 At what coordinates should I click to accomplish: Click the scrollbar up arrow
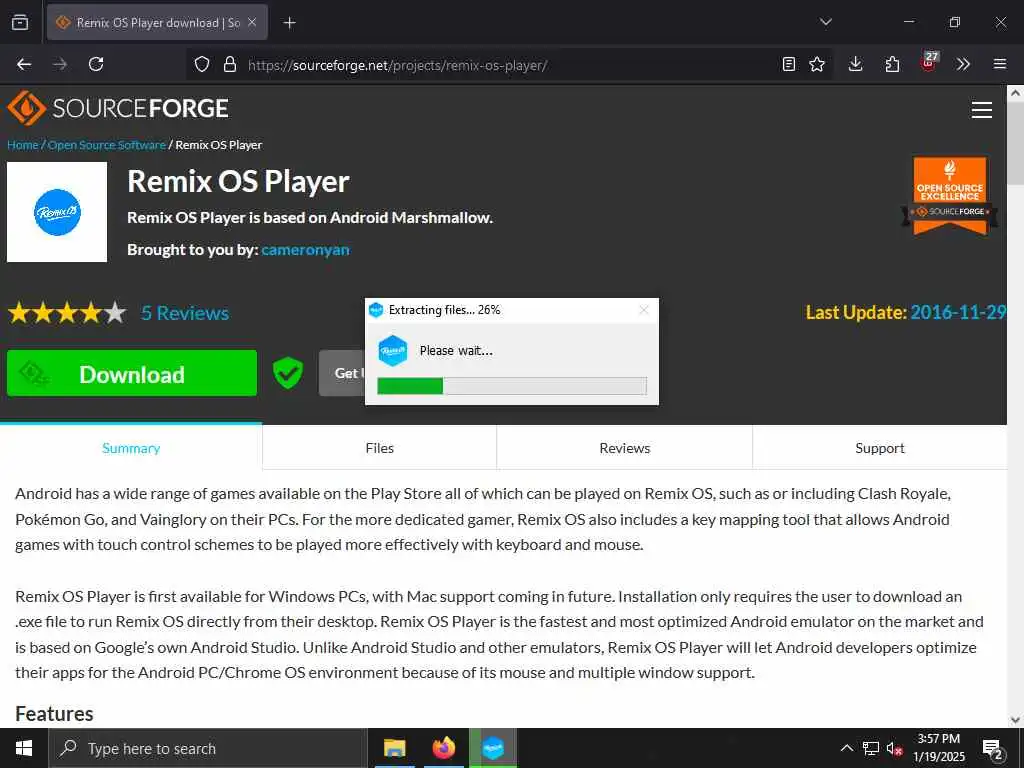click(1016, 93)
